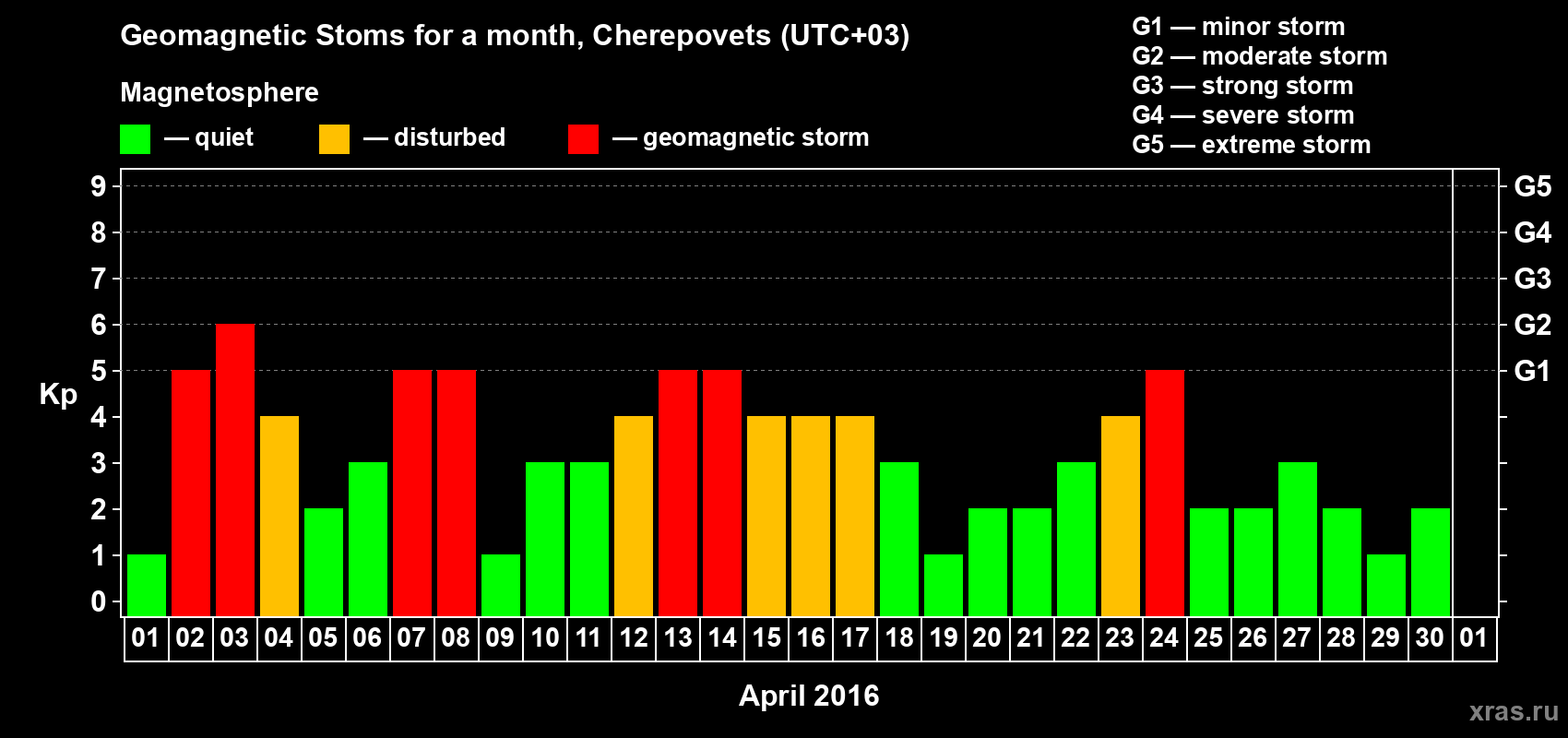The height and width of the screenshot is (738, 1568).
Task: Click the G1 marker on the right axis
Action: coord(1533,371)
